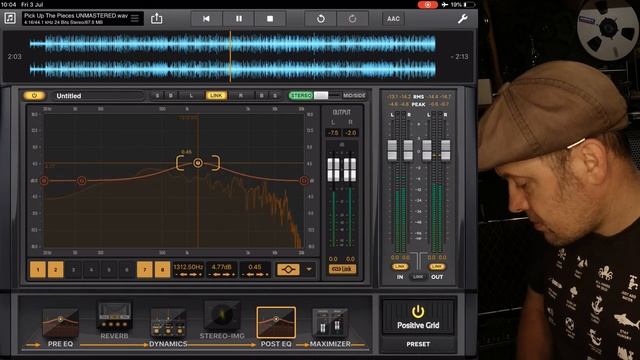Viewport: 640px width, 360px height.
Task: Enable EQ band 2
Action: coord(56,269)
